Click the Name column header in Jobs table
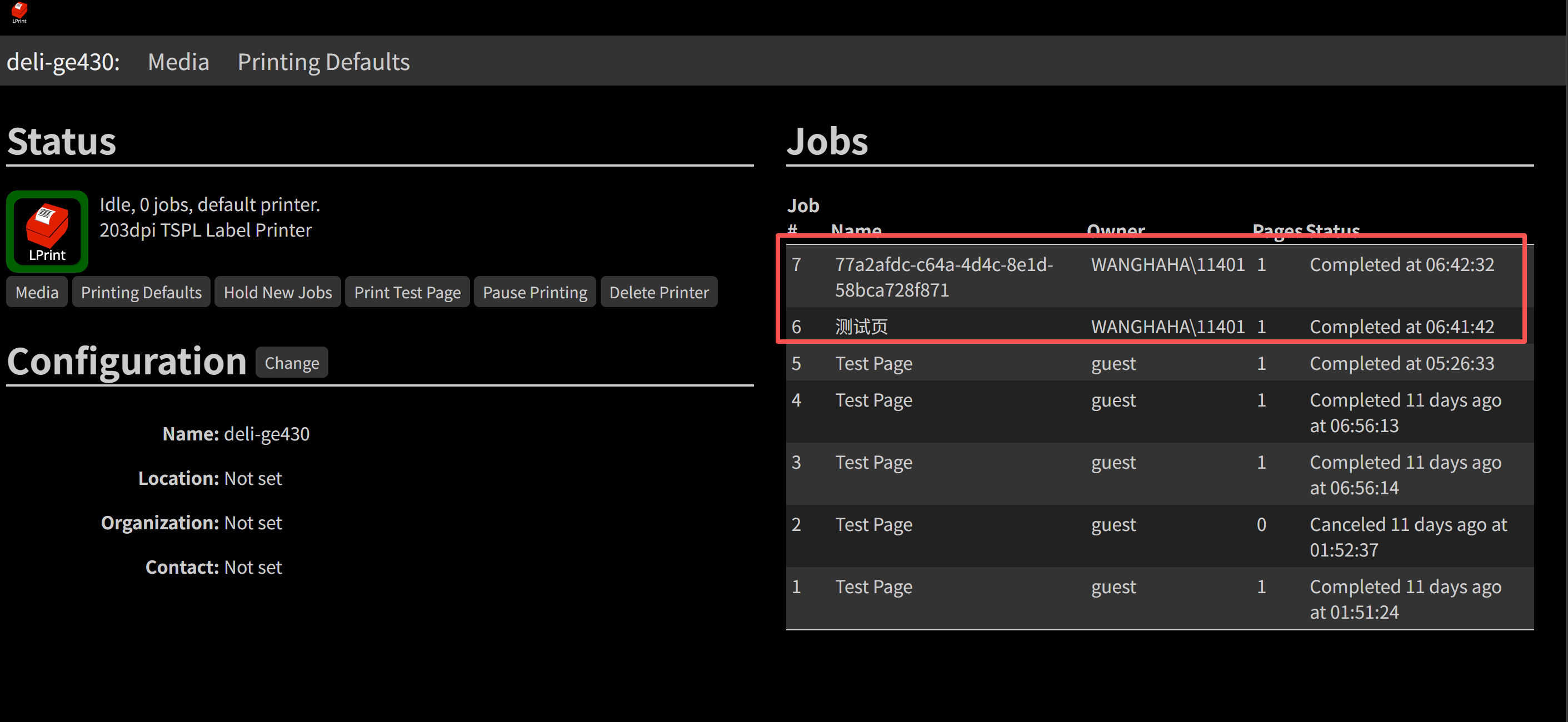 click(x=856, y=230)
